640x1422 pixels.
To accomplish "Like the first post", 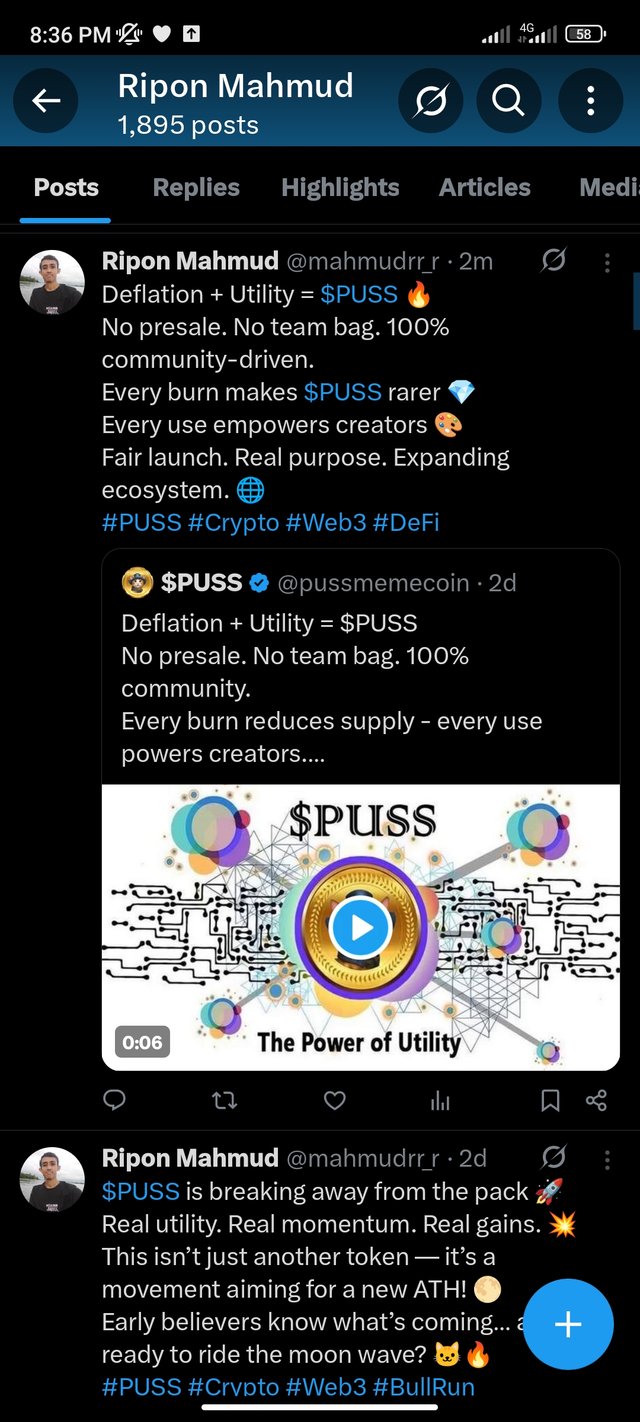I will coord(335,1100).
